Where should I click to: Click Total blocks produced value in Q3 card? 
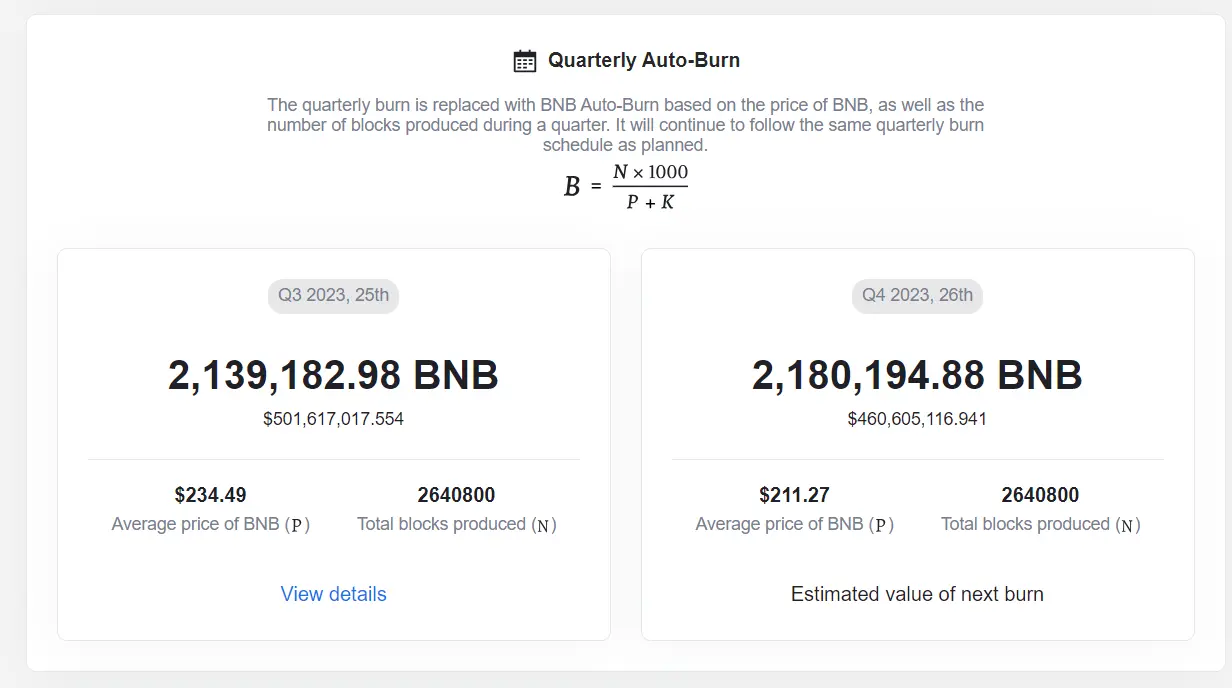click(x=456, y=495)
